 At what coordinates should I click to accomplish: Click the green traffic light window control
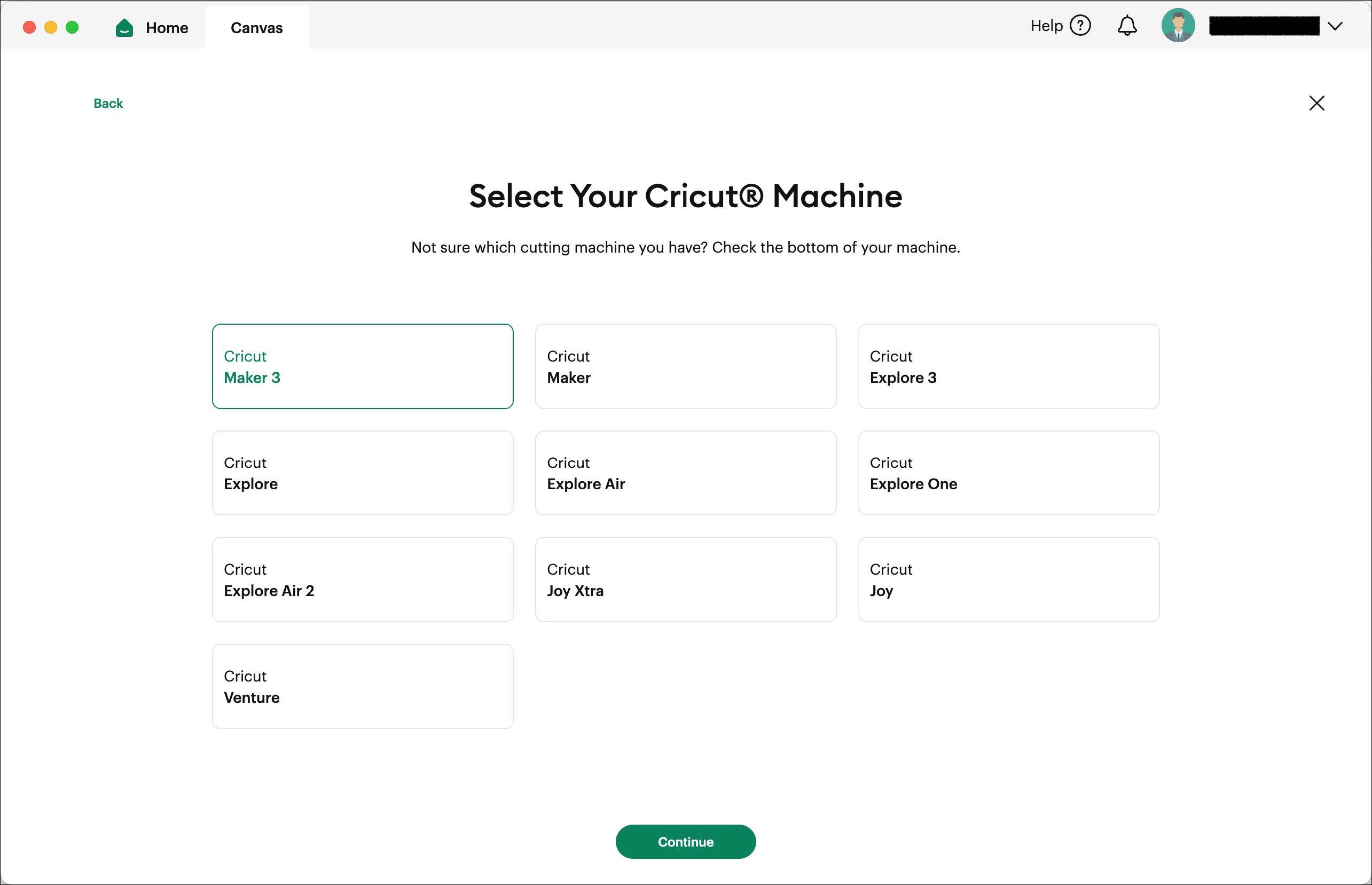click(x=72, y=27)
